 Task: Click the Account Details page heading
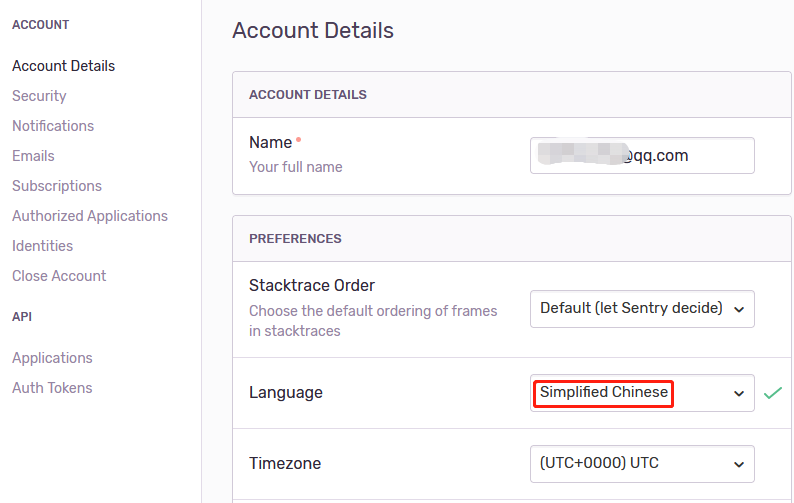click(313, 30)
